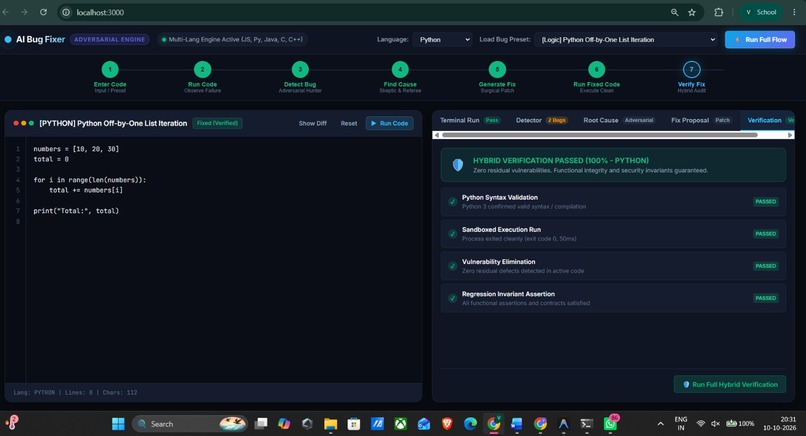Click the Fixed (Verified) status badge
The width and height of the screenshot is (806, 436).
pyautogui.click(x=217, y=123)
